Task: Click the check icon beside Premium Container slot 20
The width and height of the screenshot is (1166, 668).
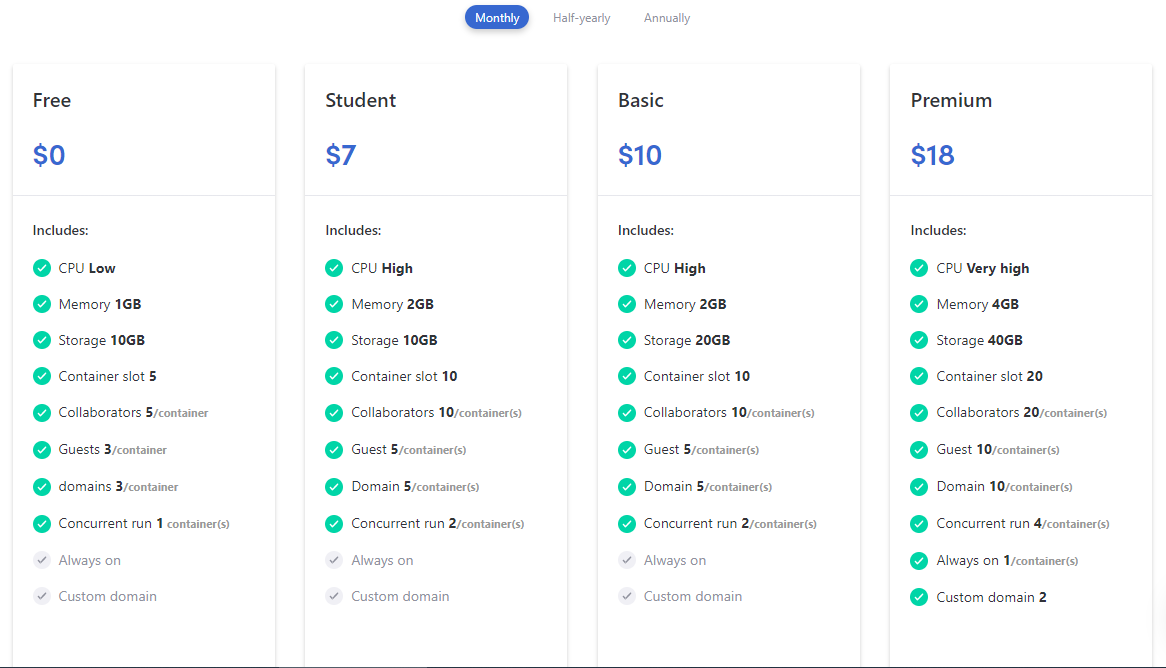Action: [919, 376]
